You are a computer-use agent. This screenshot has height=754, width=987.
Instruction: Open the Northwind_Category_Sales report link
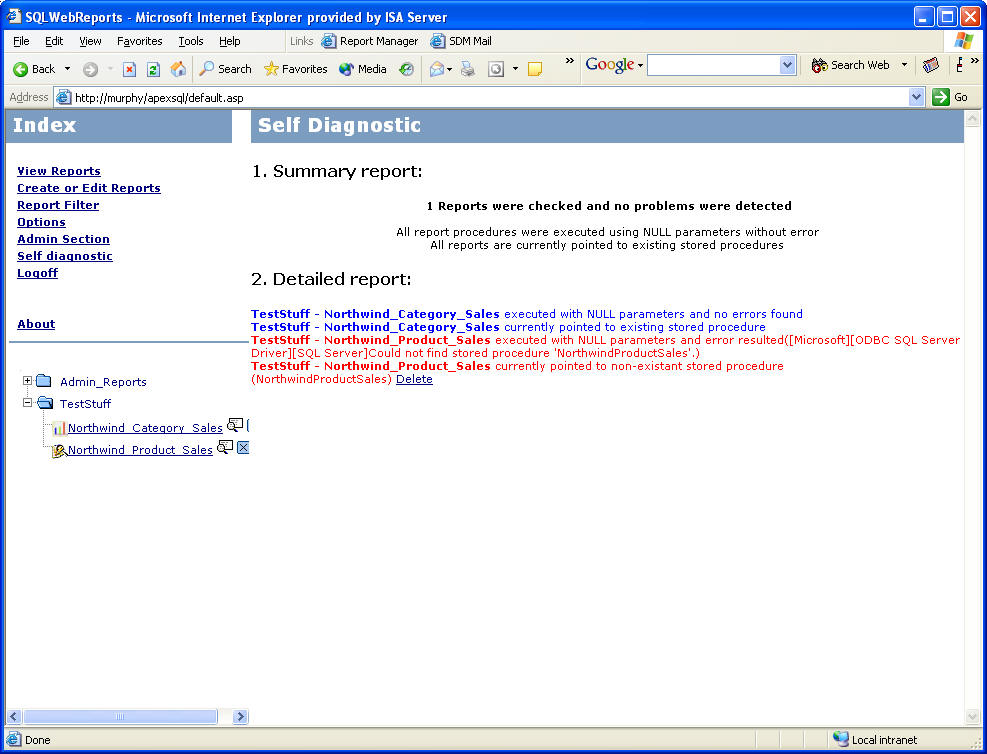pos(145,428)
